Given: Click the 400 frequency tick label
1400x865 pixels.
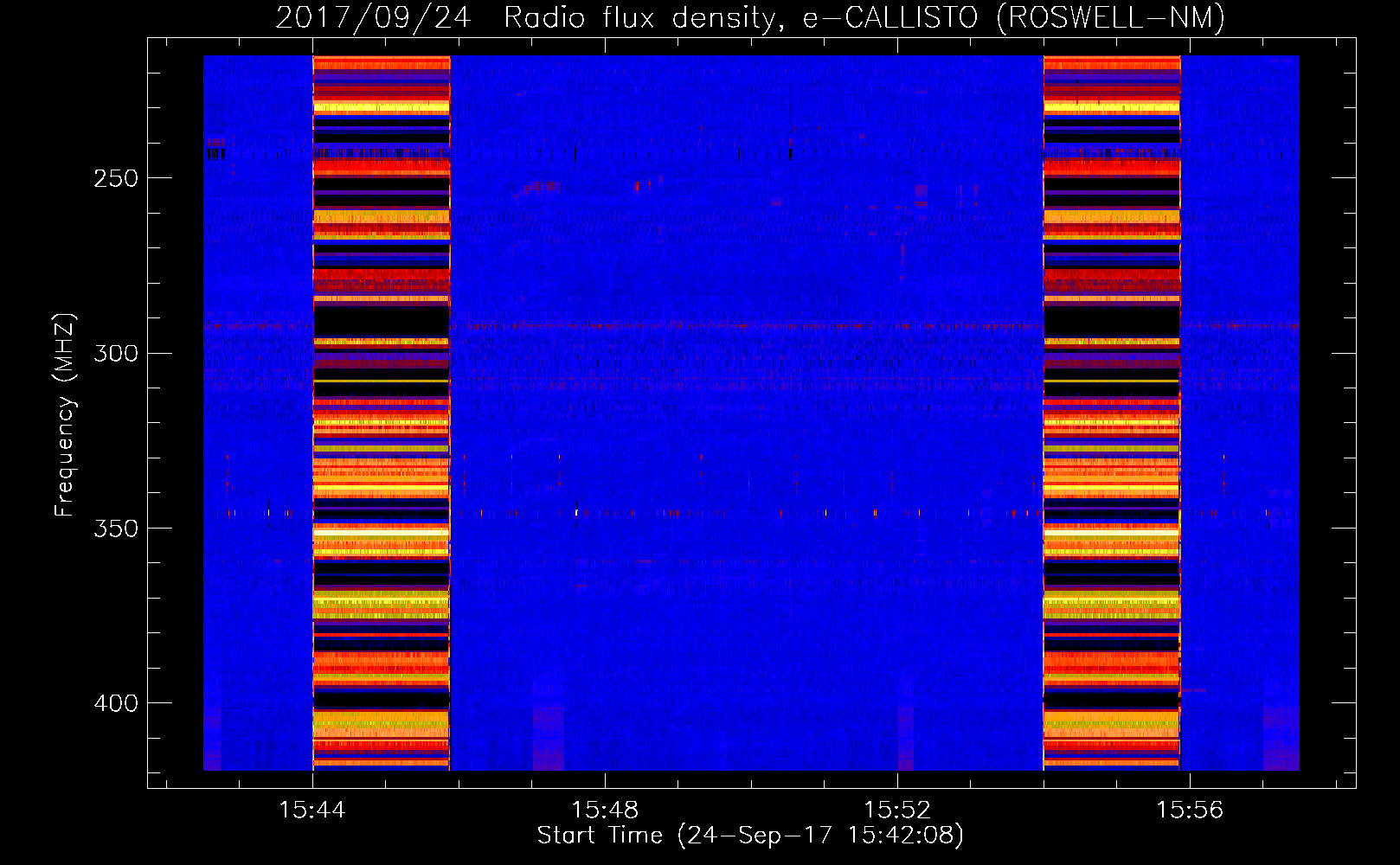Looking at the screenshot, I should [x=116, y=703].
